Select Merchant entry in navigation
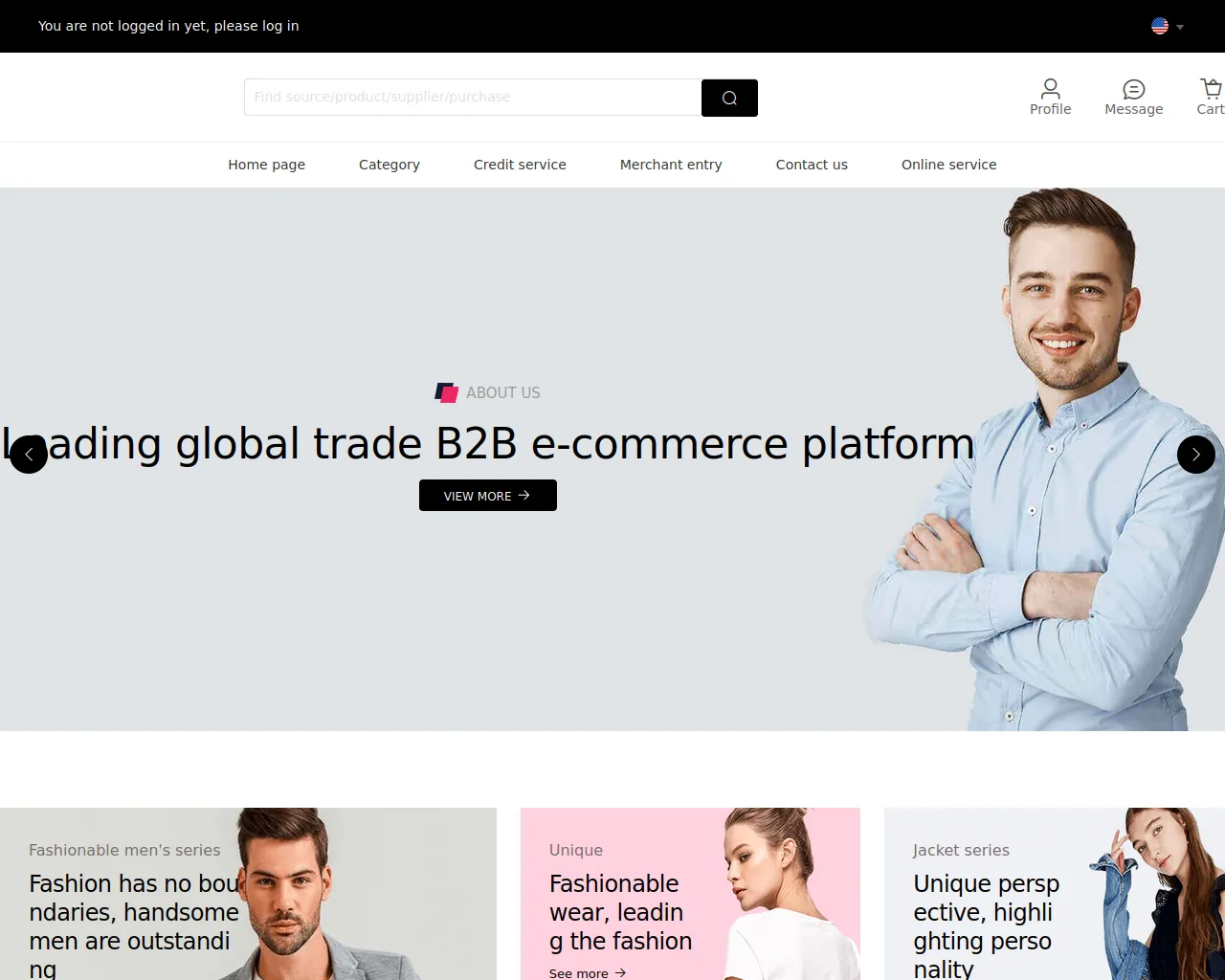The width and height of the screenshot is (1225, 980). (x=671, y=165)
